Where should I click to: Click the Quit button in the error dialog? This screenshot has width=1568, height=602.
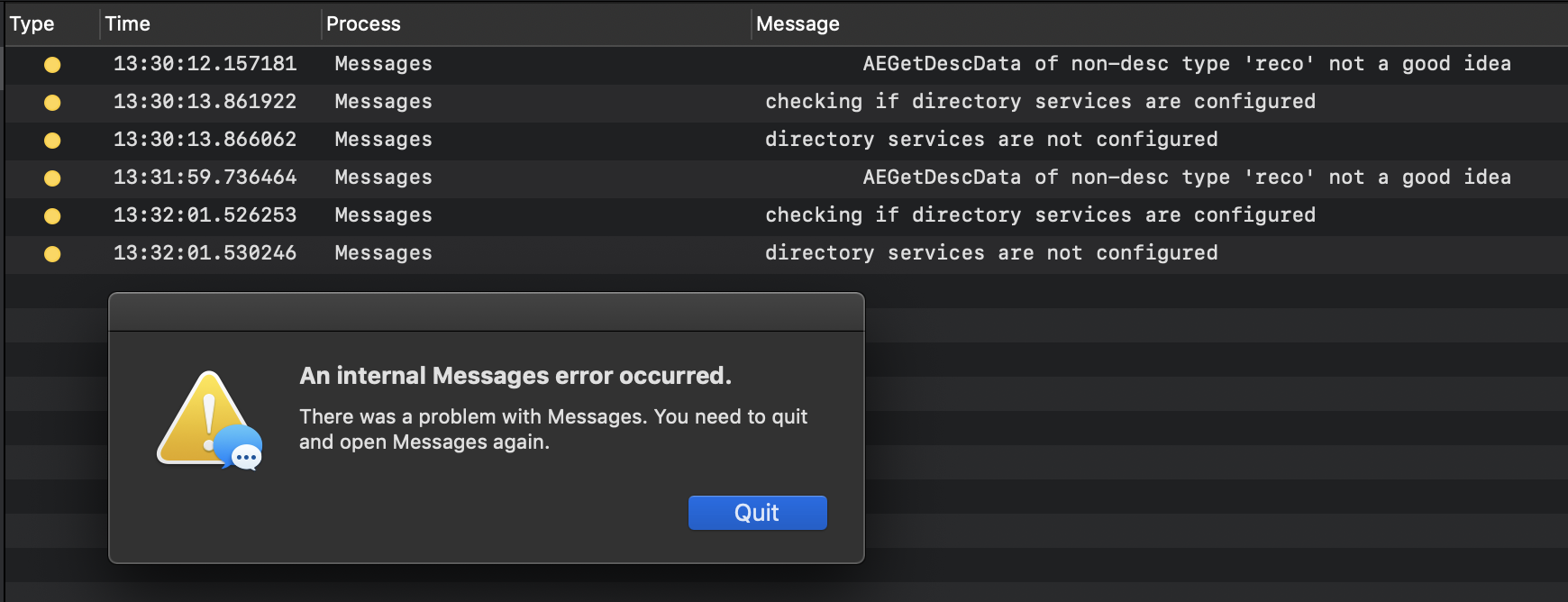click(x=757, y=513)
